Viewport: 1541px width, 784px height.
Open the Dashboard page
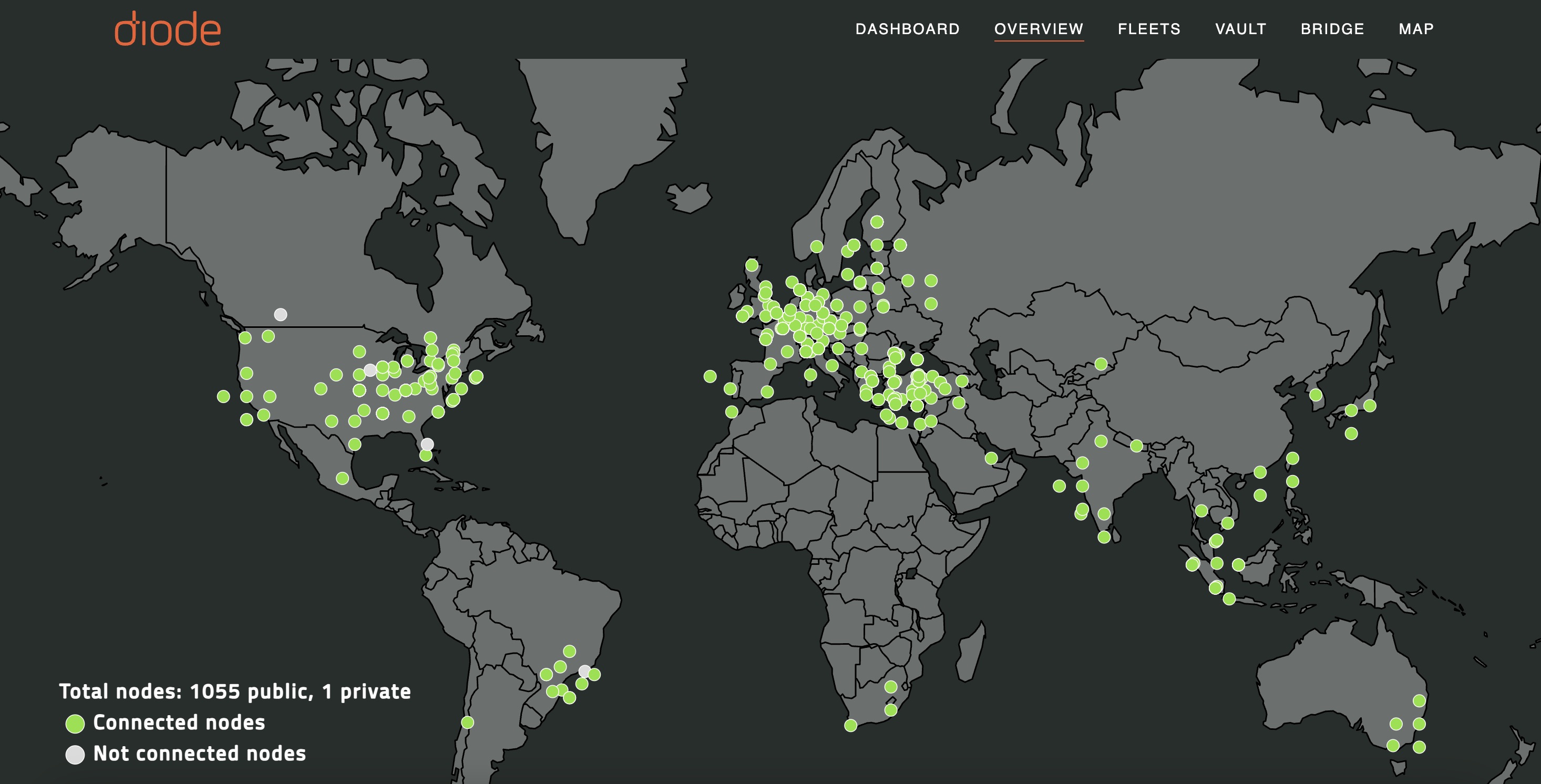coord(907,29)
